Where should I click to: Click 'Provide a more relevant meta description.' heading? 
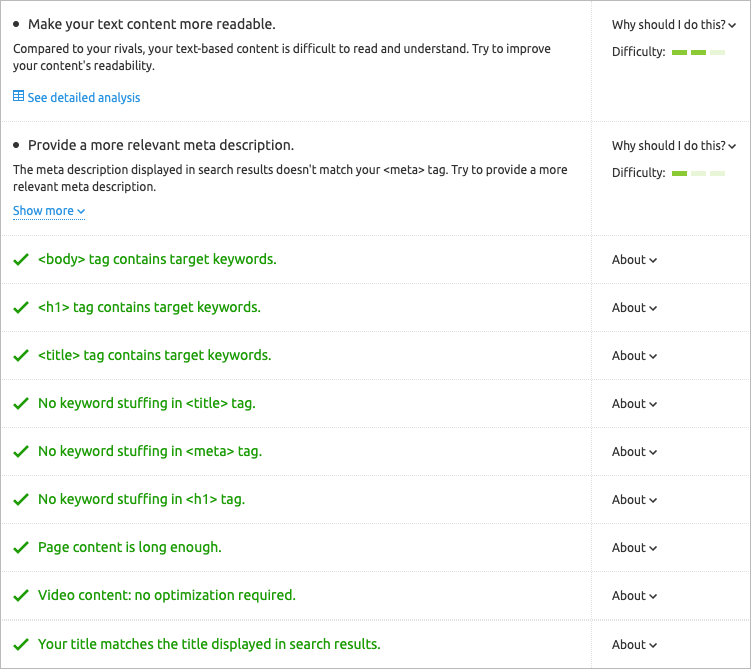click(161, 145)
